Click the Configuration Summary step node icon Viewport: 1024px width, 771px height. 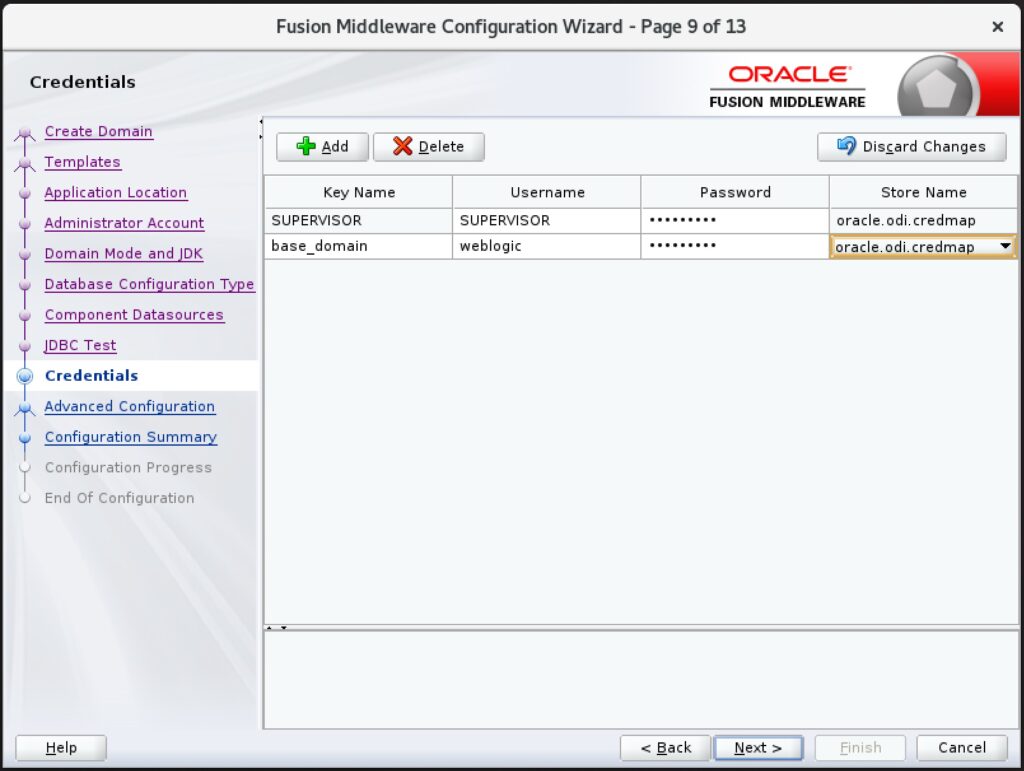tap(25, 437)
